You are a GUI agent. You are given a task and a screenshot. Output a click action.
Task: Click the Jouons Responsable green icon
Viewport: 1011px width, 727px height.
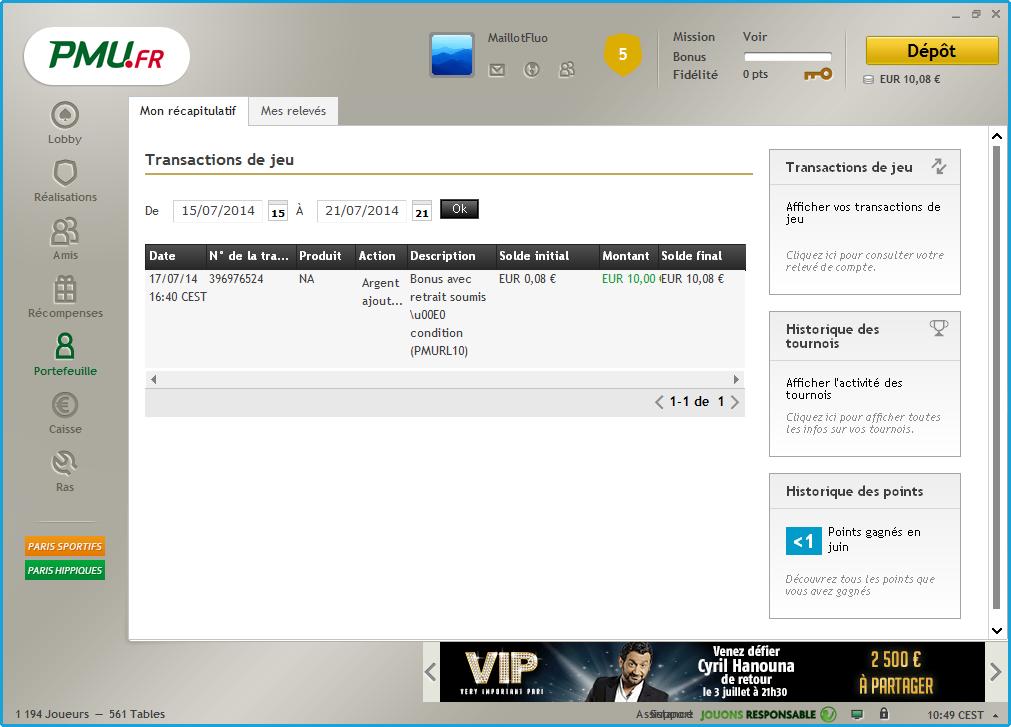(829, 714)
